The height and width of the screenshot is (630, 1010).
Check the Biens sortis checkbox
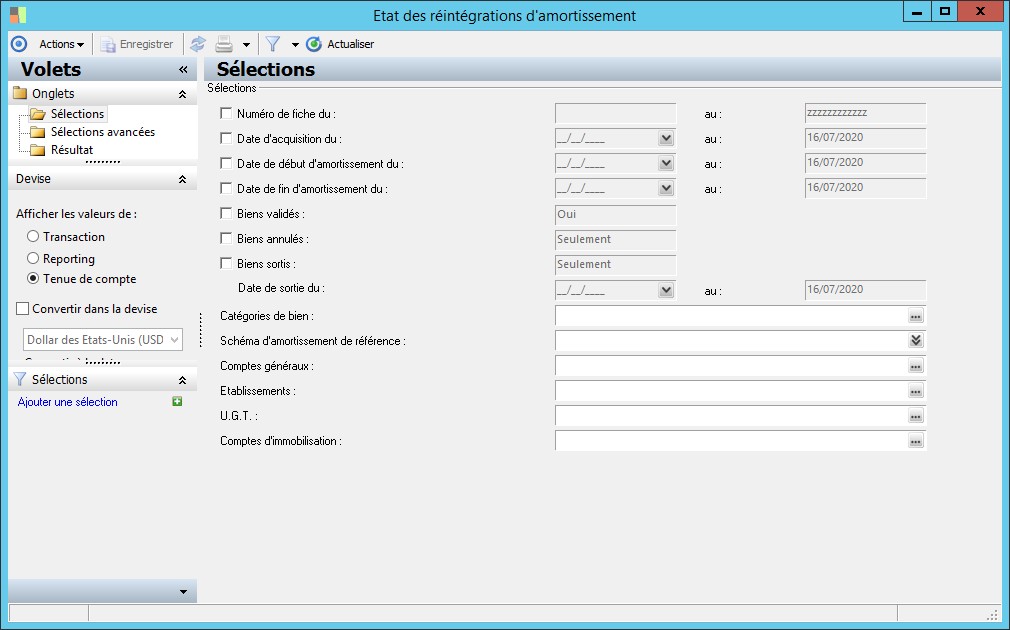(x=226, y=263)
